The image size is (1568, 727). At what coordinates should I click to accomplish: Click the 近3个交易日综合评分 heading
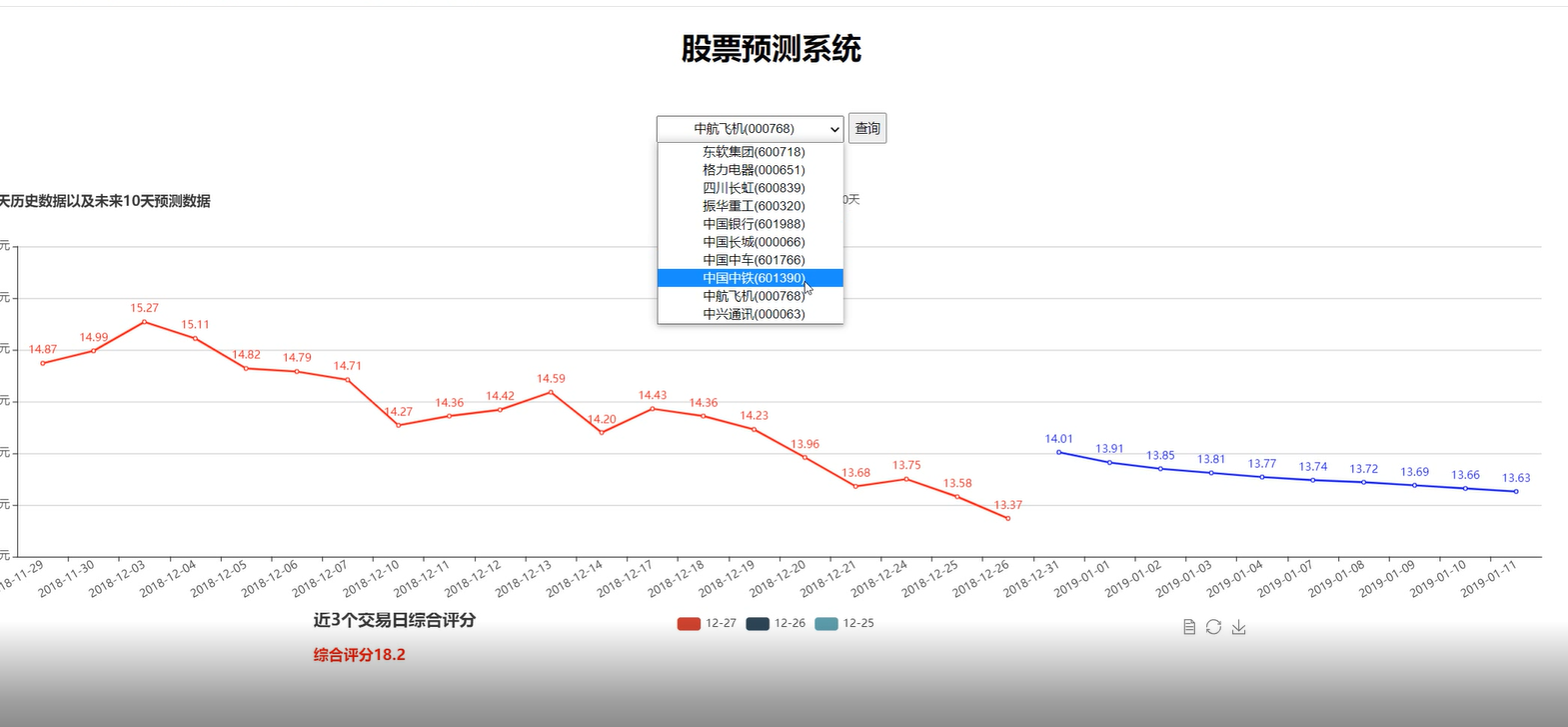tap(395, 620)
